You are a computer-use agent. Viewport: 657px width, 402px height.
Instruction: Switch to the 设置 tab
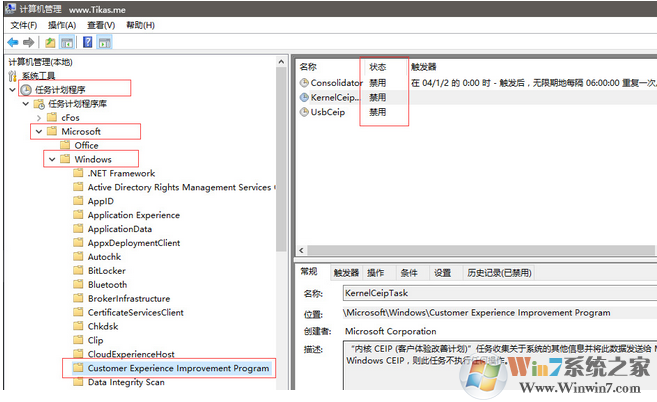[442, 273]
